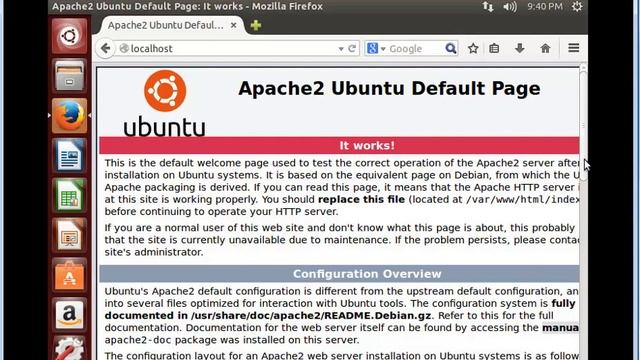
Task: Click the '/usr/share/doc/apache2/README.Debian.gz' text
Action: (x=311, y=316)
